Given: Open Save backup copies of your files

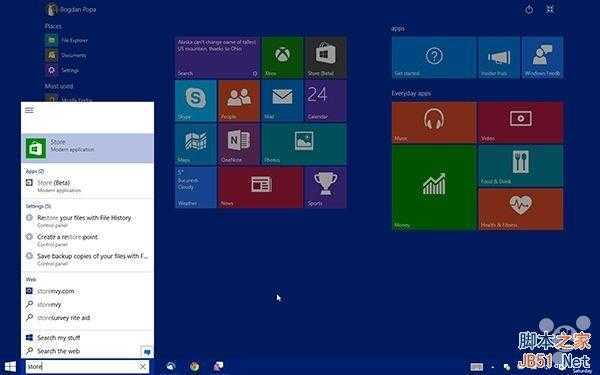Looking at the screenshot, I should coord(88,259).
